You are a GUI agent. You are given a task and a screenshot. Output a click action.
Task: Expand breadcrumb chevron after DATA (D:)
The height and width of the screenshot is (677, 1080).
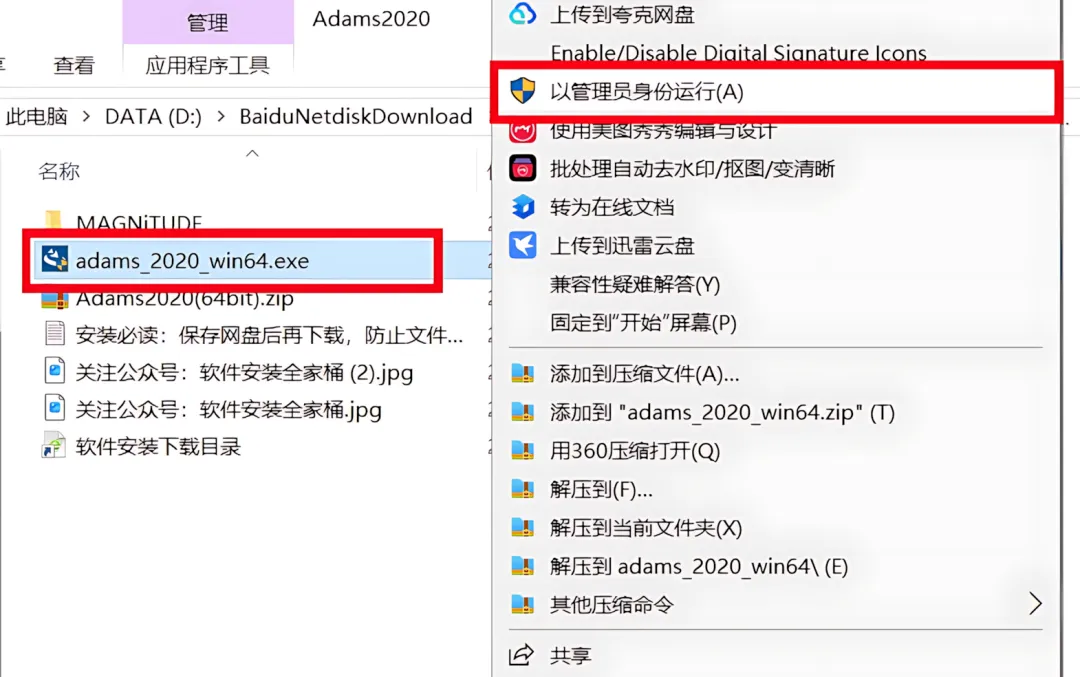coord(220,116)
